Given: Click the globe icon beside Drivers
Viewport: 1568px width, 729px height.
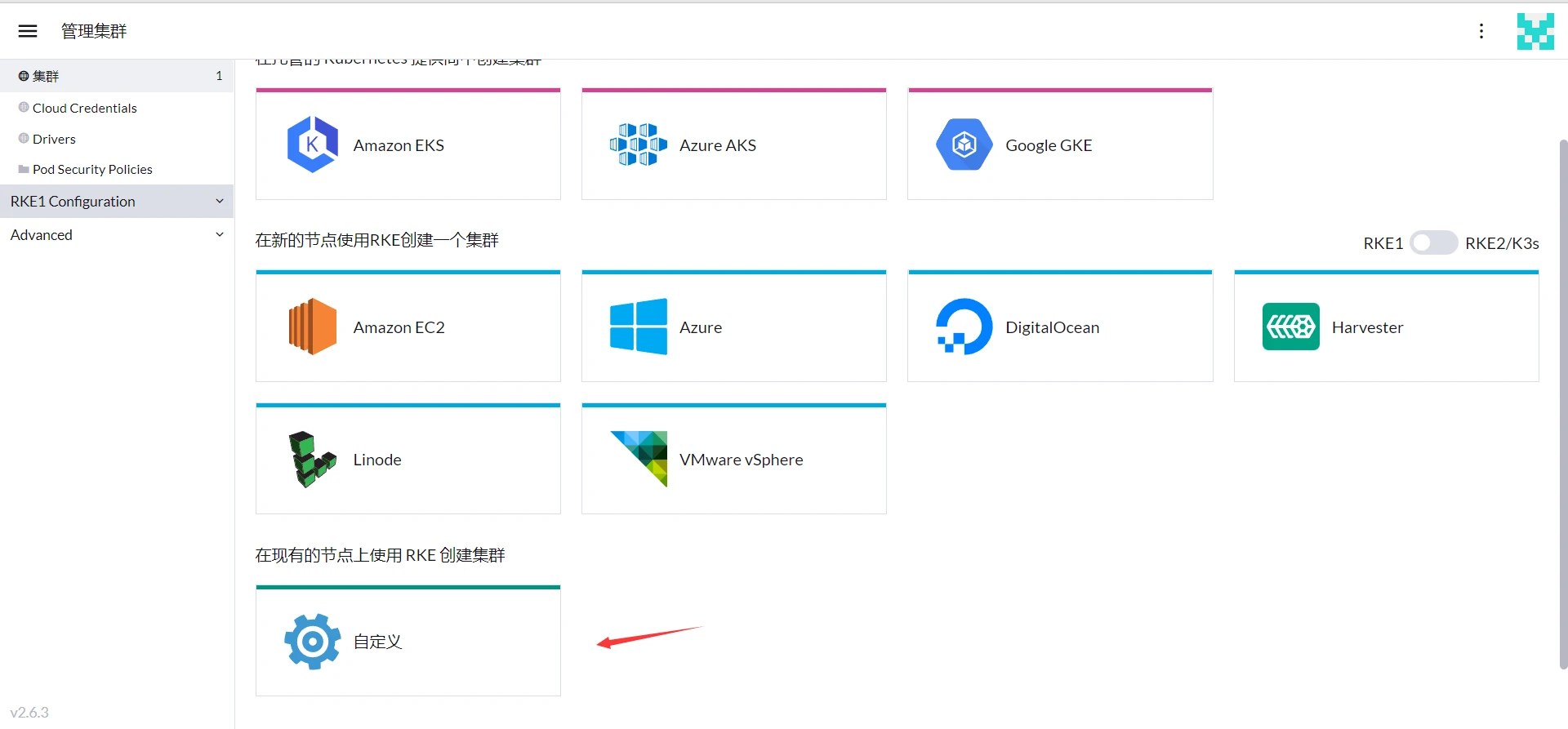Looking at the screenshot, I should coord(24,138).
